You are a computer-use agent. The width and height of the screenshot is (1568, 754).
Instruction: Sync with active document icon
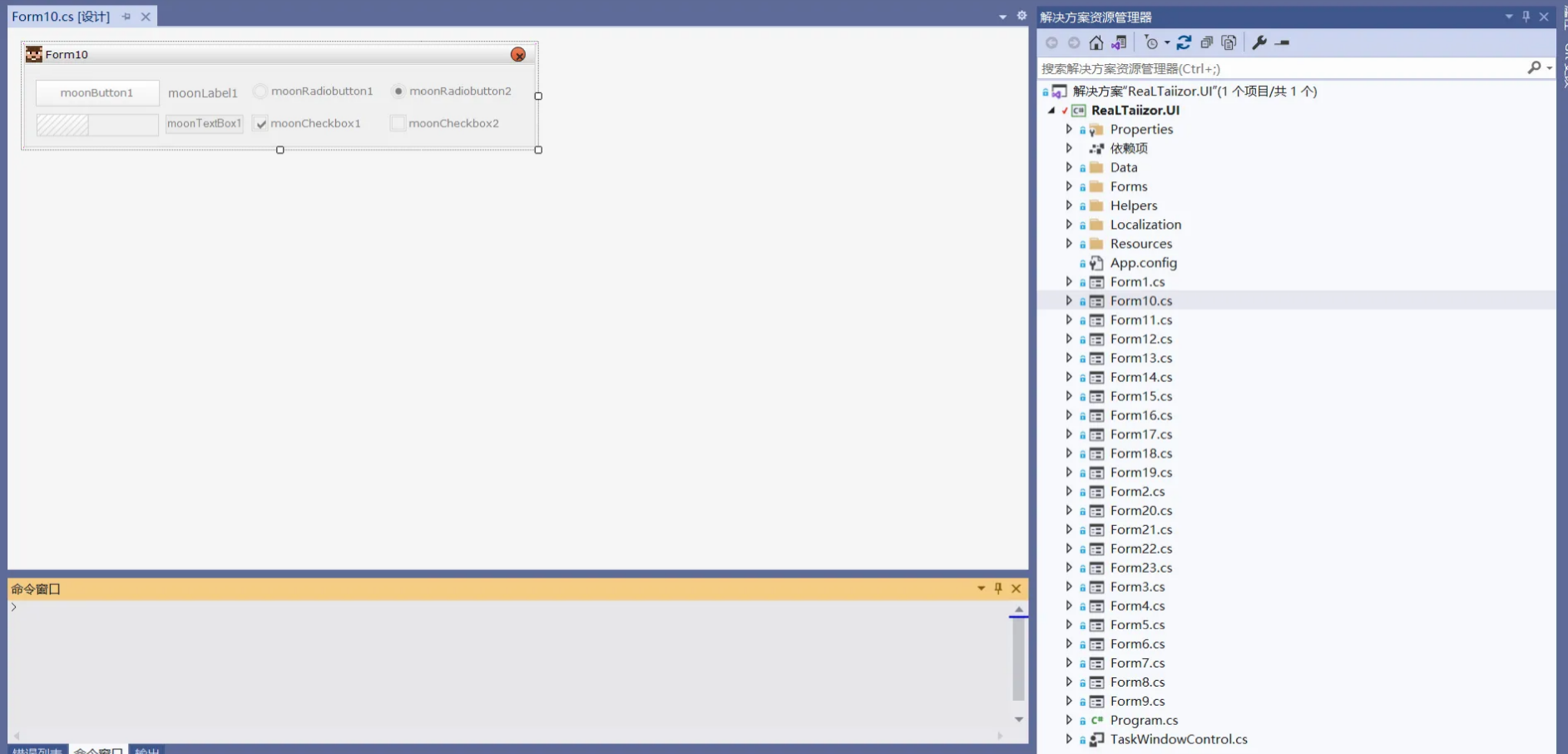tap(1184, 42)
